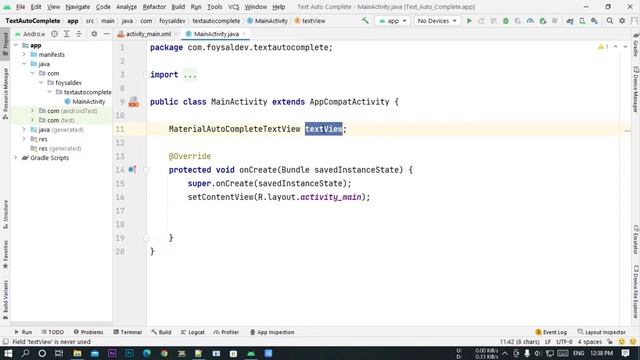Click the warning indicator in editor corner
This screenshot has height=360, width=640.
[603, 47]
